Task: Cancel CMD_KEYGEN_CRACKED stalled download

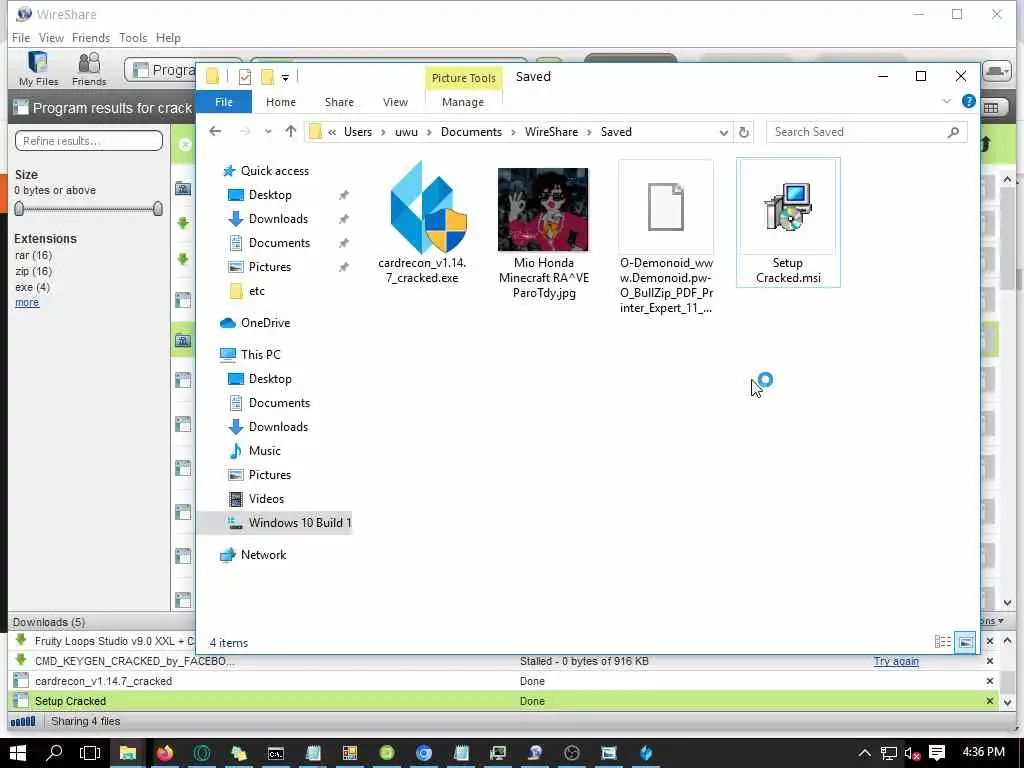Action: (989, 661)
